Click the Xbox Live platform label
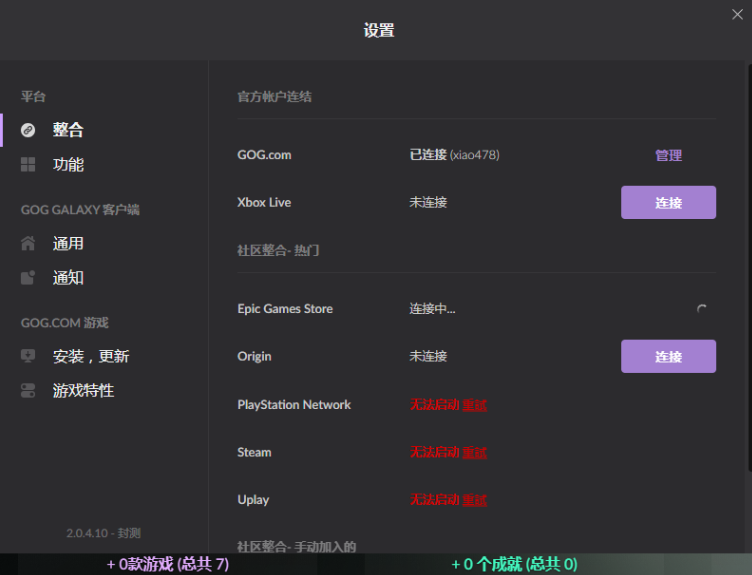This screenshot has width=752, height=575. (x=264, y=202)
